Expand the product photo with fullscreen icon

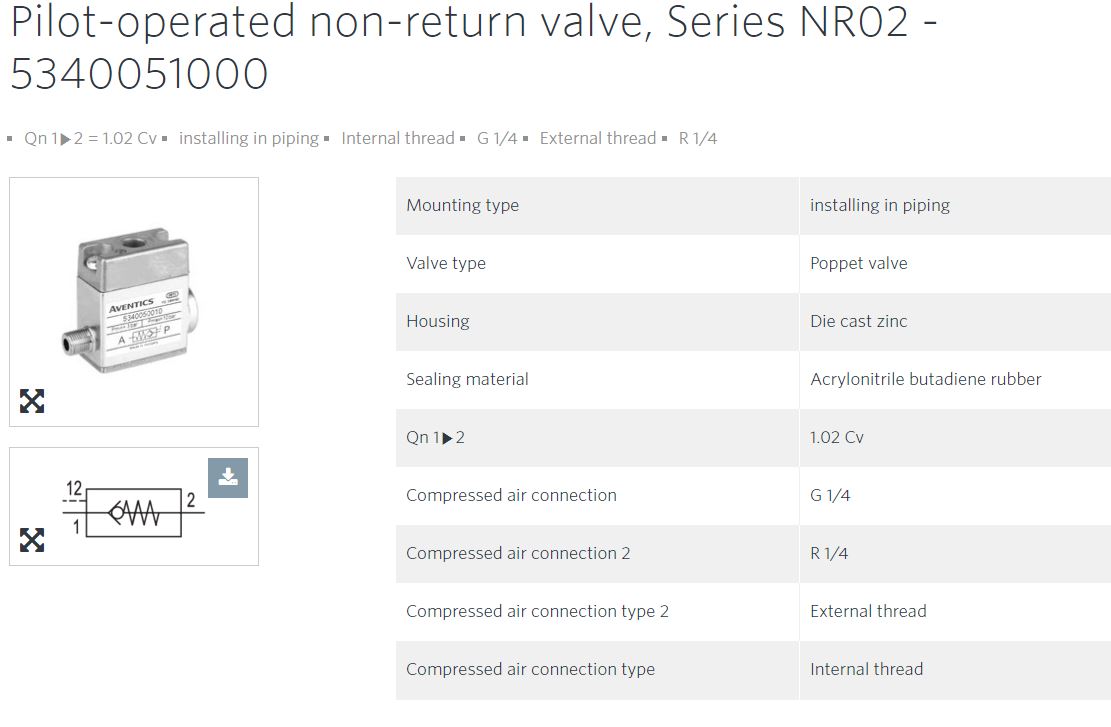(32, 401)
